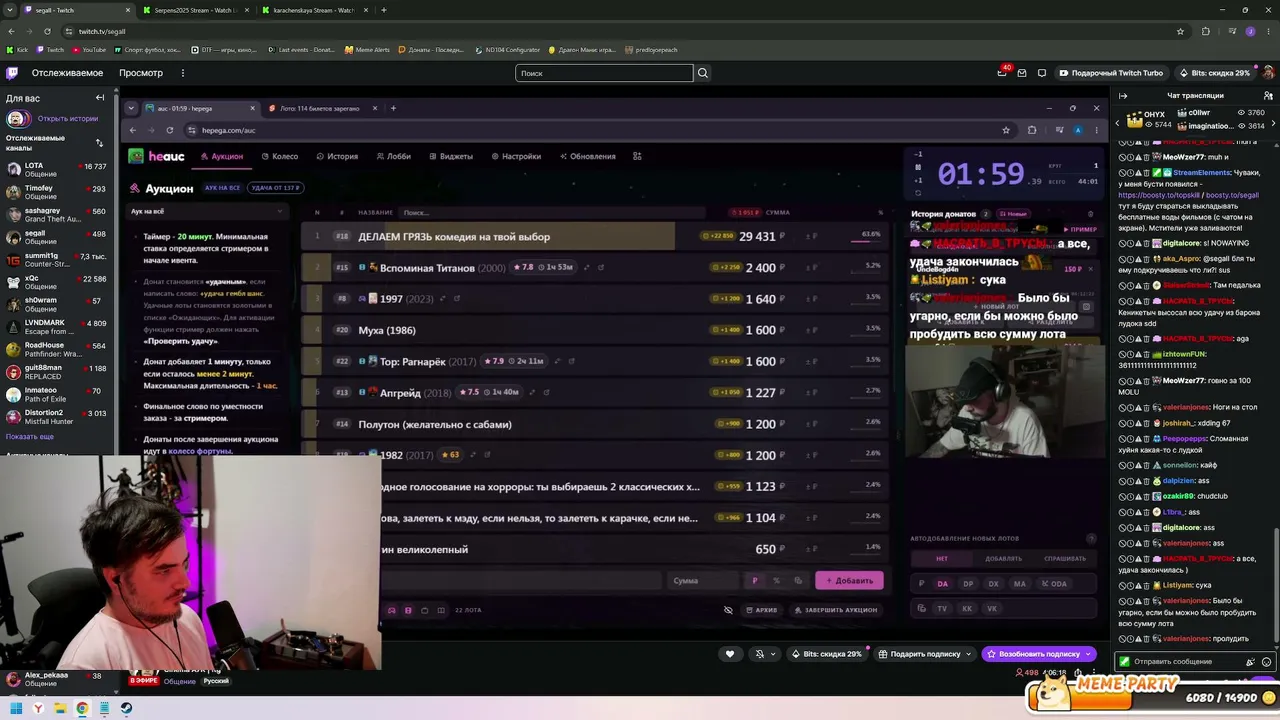Open the Отслеживаемое link in Twitch header

pos(67,73)
